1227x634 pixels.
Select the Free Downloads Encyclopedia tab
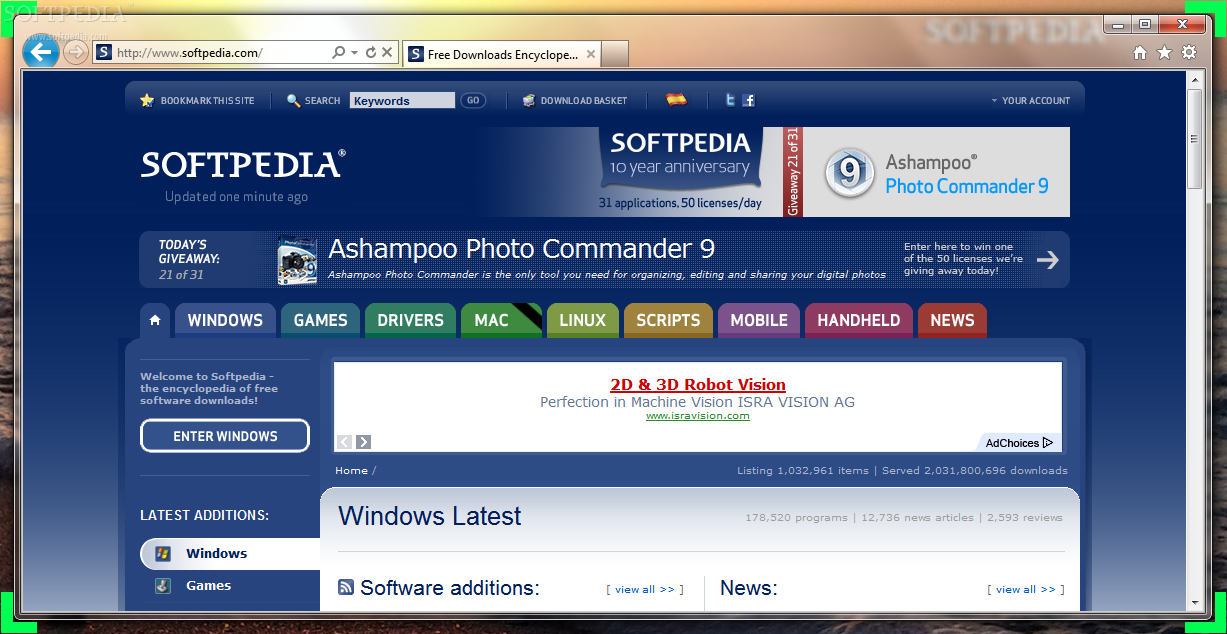tap(501, 55)
